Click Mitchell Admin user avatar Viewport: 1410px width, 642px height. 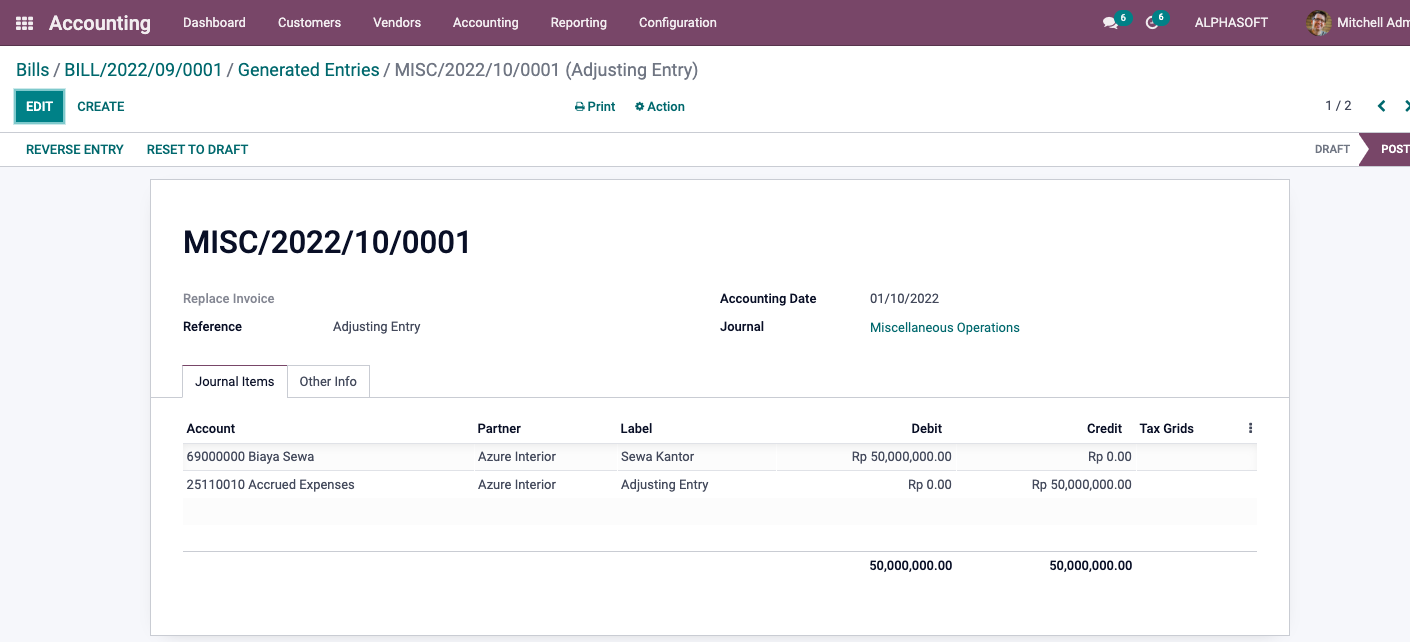pos(1319,23)
